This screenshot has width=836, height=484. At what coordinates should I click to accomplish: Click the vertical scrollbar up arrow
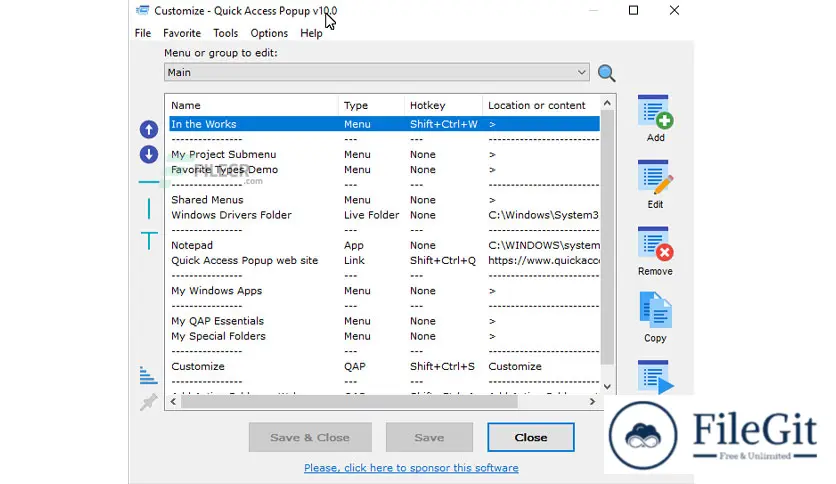click(607, 103)
